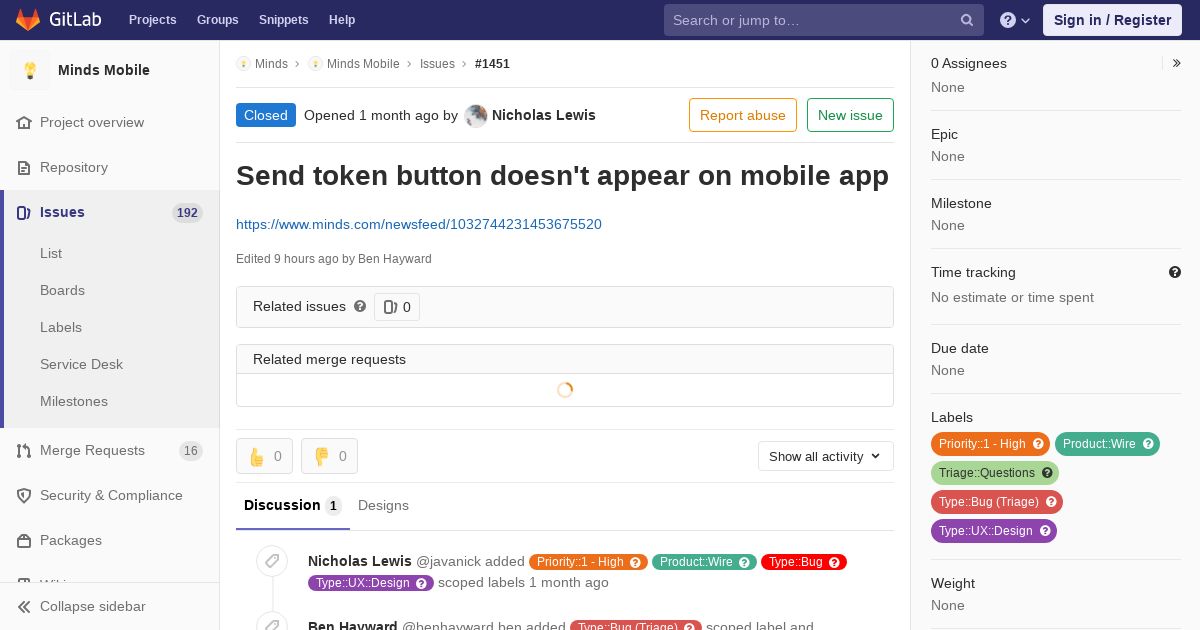
Task: Click label icon beside Nicholas Lewis note
Action: pos(272,561)
